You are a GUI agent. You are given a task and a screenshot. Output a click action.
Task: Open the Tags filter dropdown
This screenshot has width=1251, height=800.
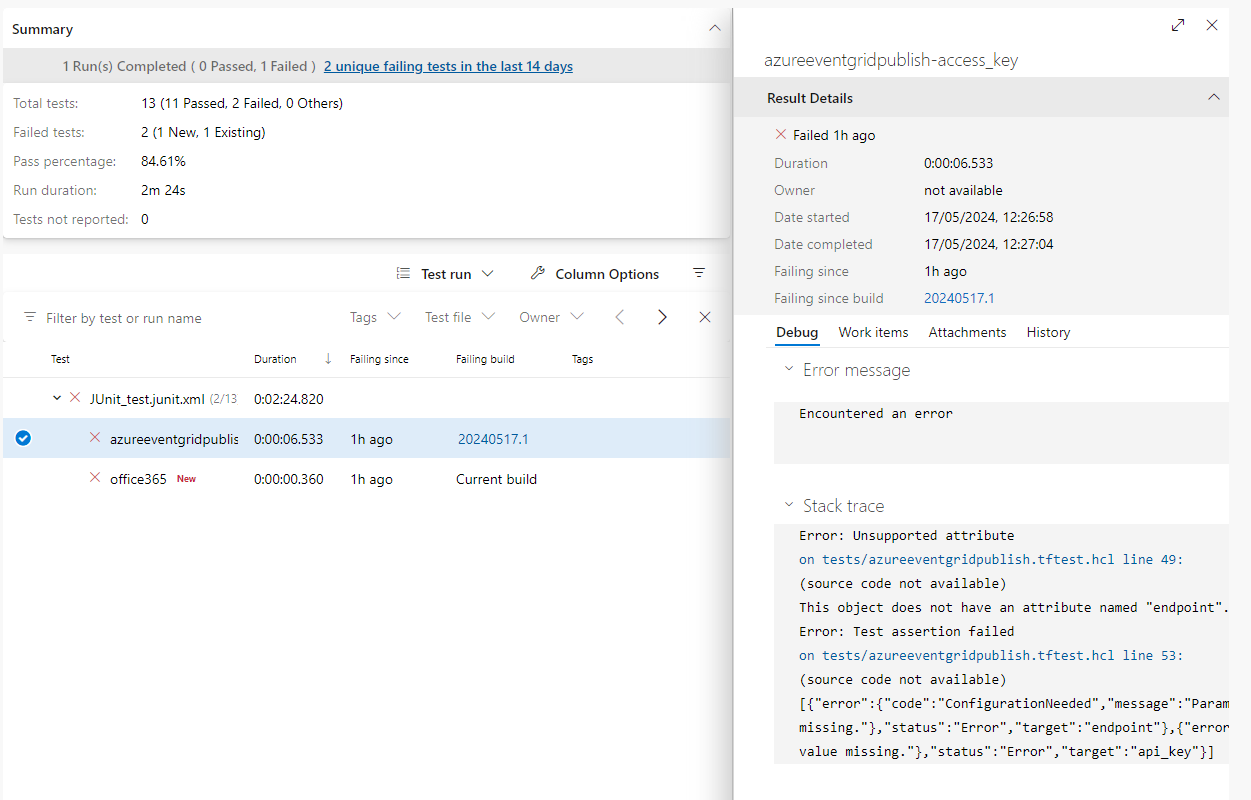pos(375,318)
